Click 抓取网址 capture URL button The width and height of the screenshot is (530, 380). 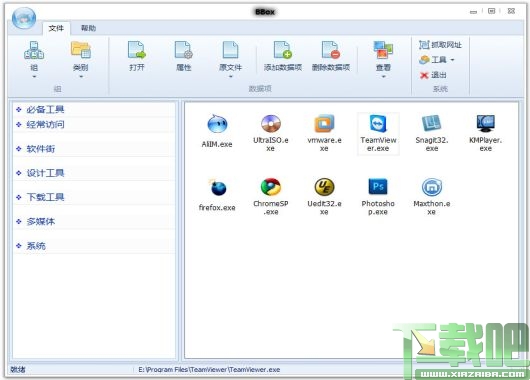pos(440,45)
